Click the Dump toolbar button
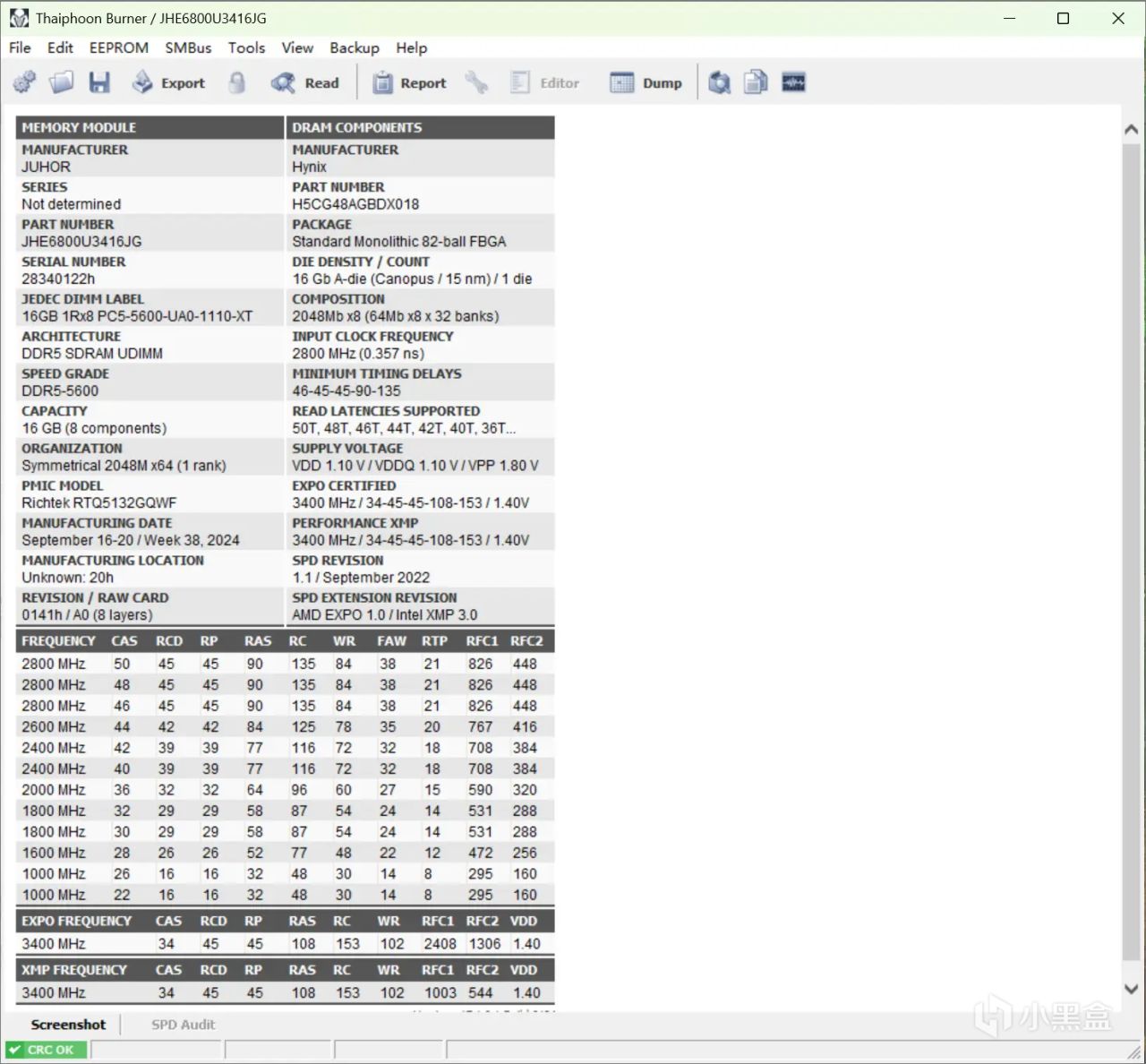1146x1064 pixels. click(x=646, y=83)
